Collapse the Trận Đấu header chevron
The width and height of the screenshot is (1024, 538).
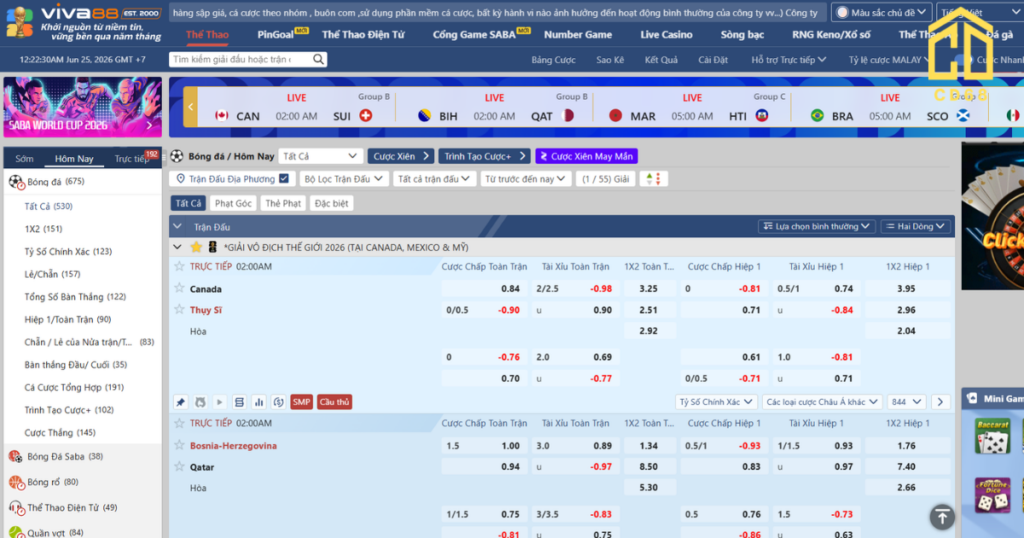pos(178,227)
